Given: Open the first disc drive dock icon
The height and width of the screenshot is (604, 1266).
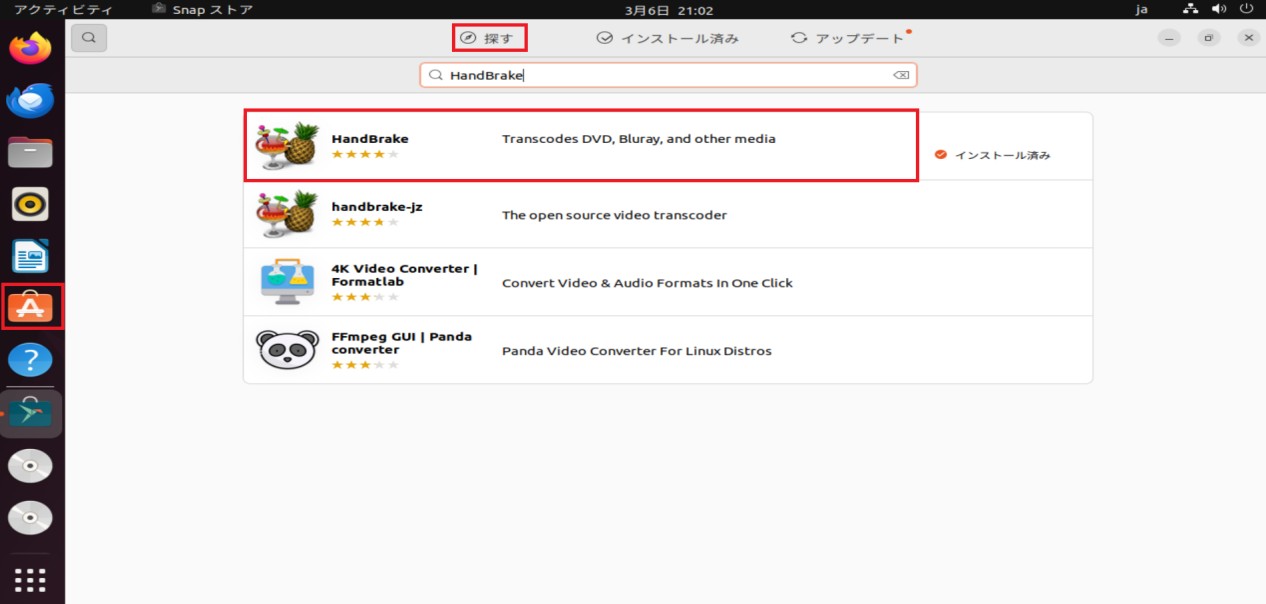Looking at the screenshot, I should [30, 466].
